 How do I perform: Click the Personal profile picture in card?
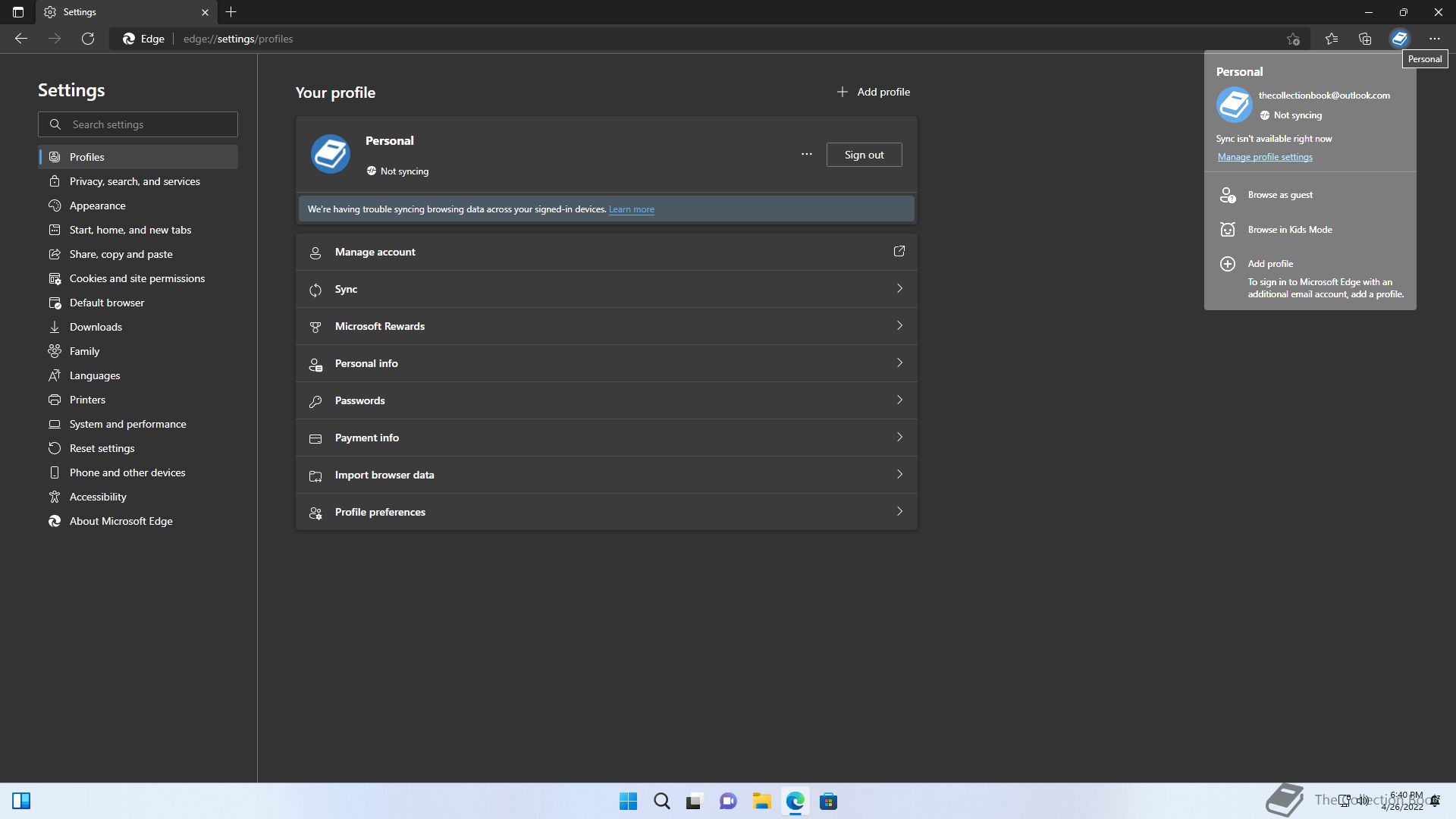click(x=331, y=154)
